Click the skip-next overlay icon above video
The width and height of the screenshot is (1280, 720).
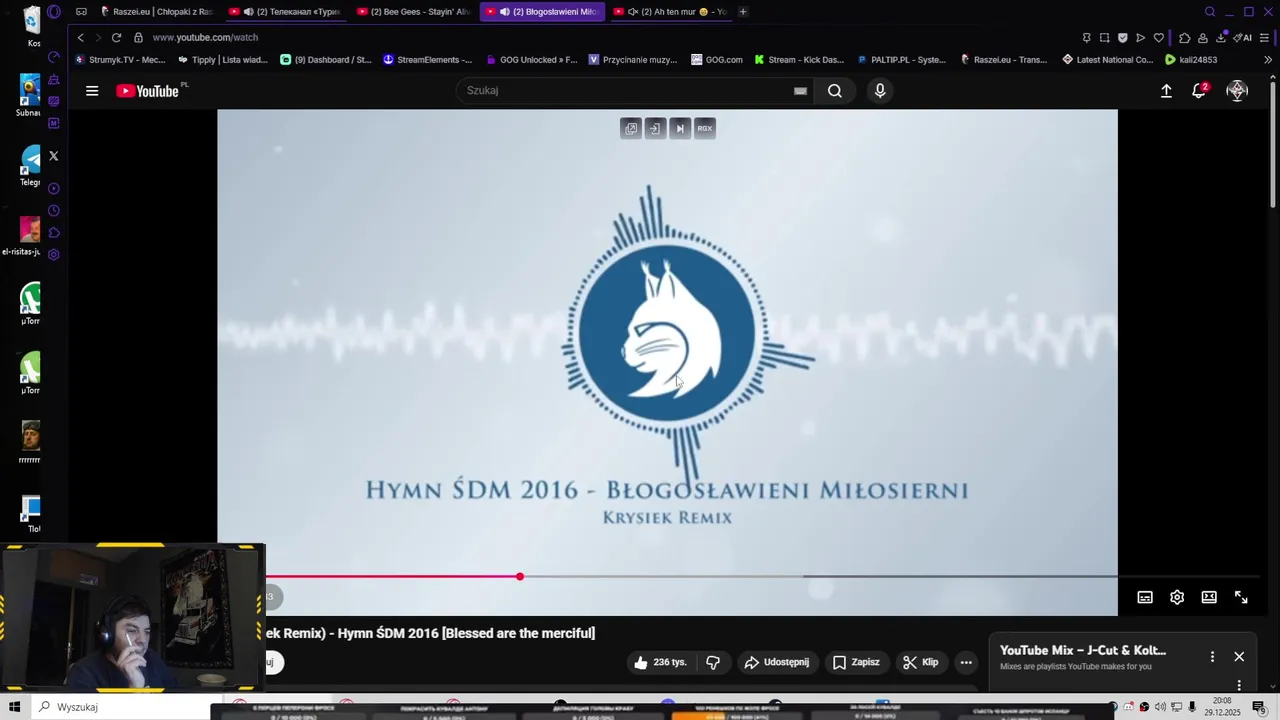pyautogui.click(x=680, y=128)
